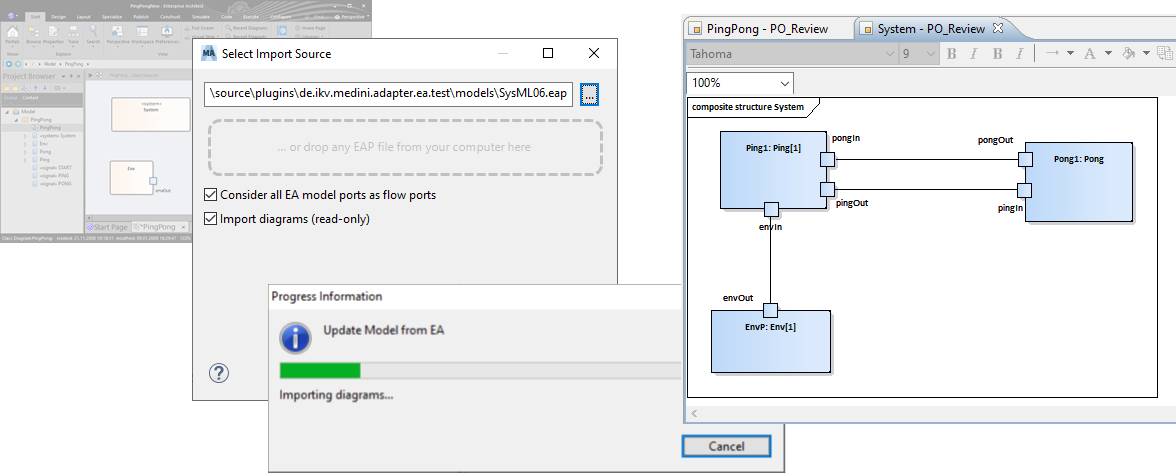This screenshot has width=1176, height=474.
Task: Click the Search icon in the ribbon
Action: coord(93,34)
